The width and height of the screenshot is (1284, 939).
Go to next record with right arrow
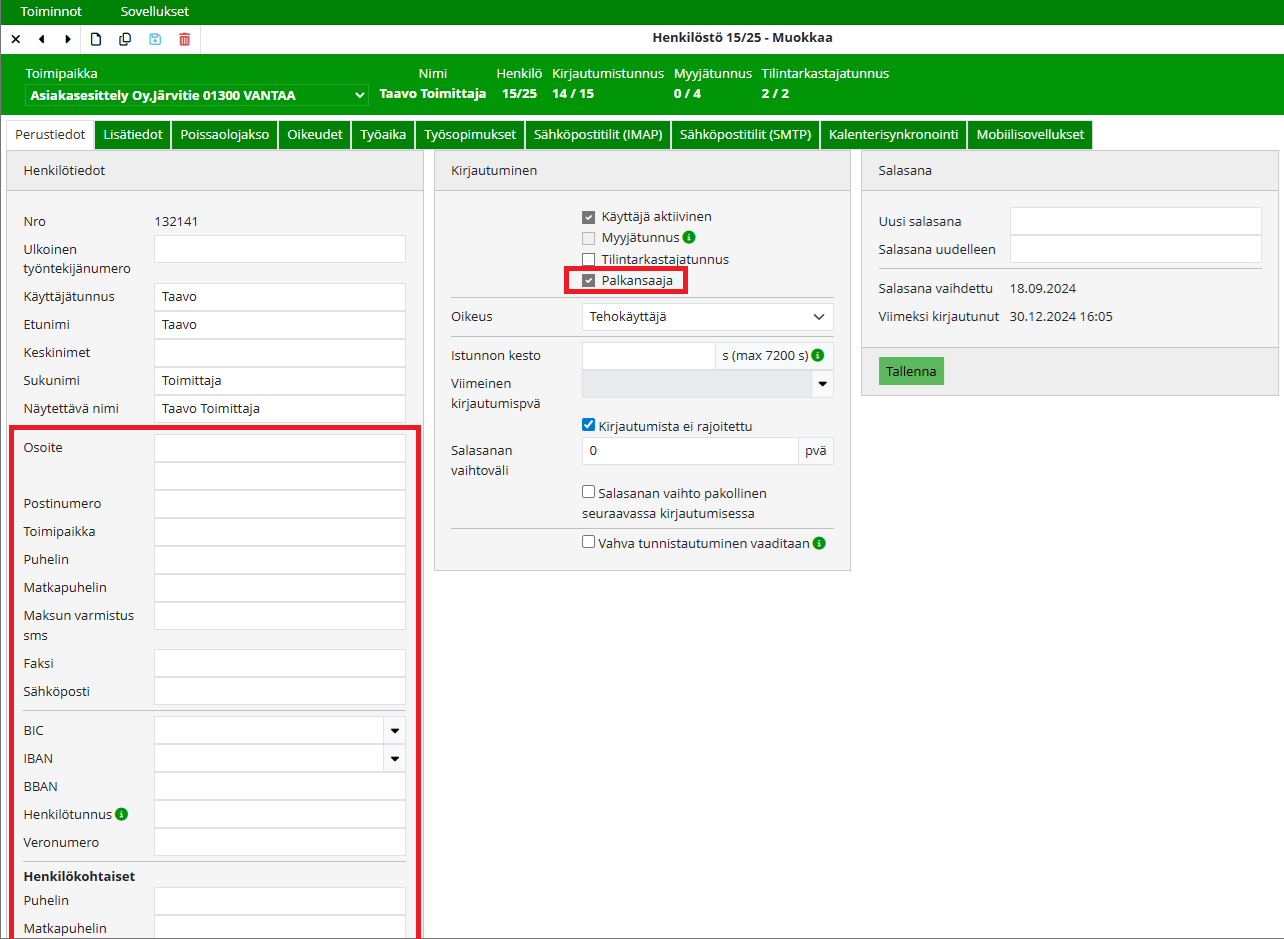coord(68,39)
